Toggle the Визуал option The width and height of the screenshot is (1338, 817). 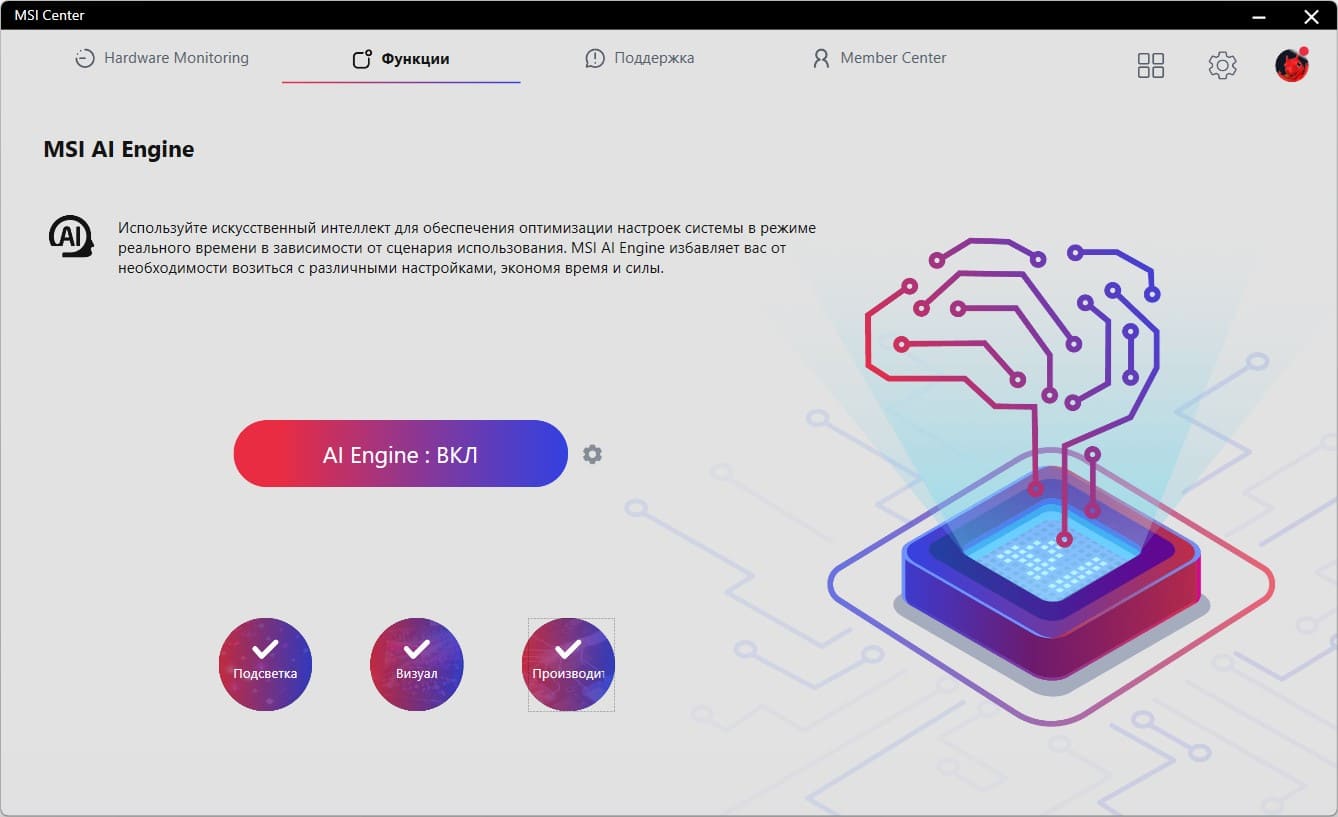(416, 664)
